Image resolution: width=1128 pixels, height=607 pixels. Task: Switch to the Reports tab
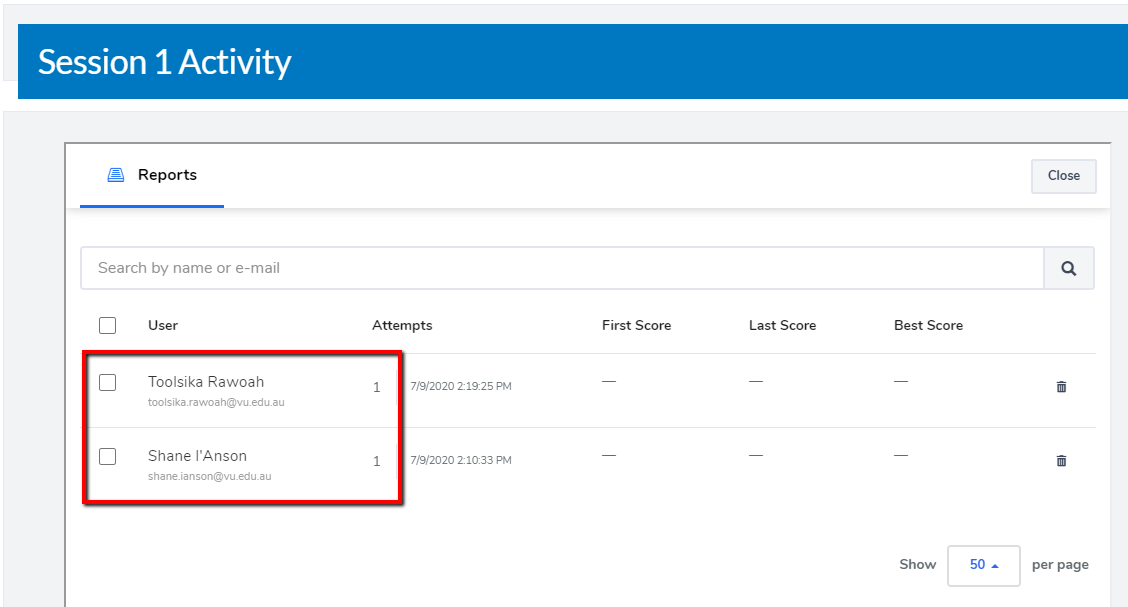pyautogui.click(x=152, y=175)
